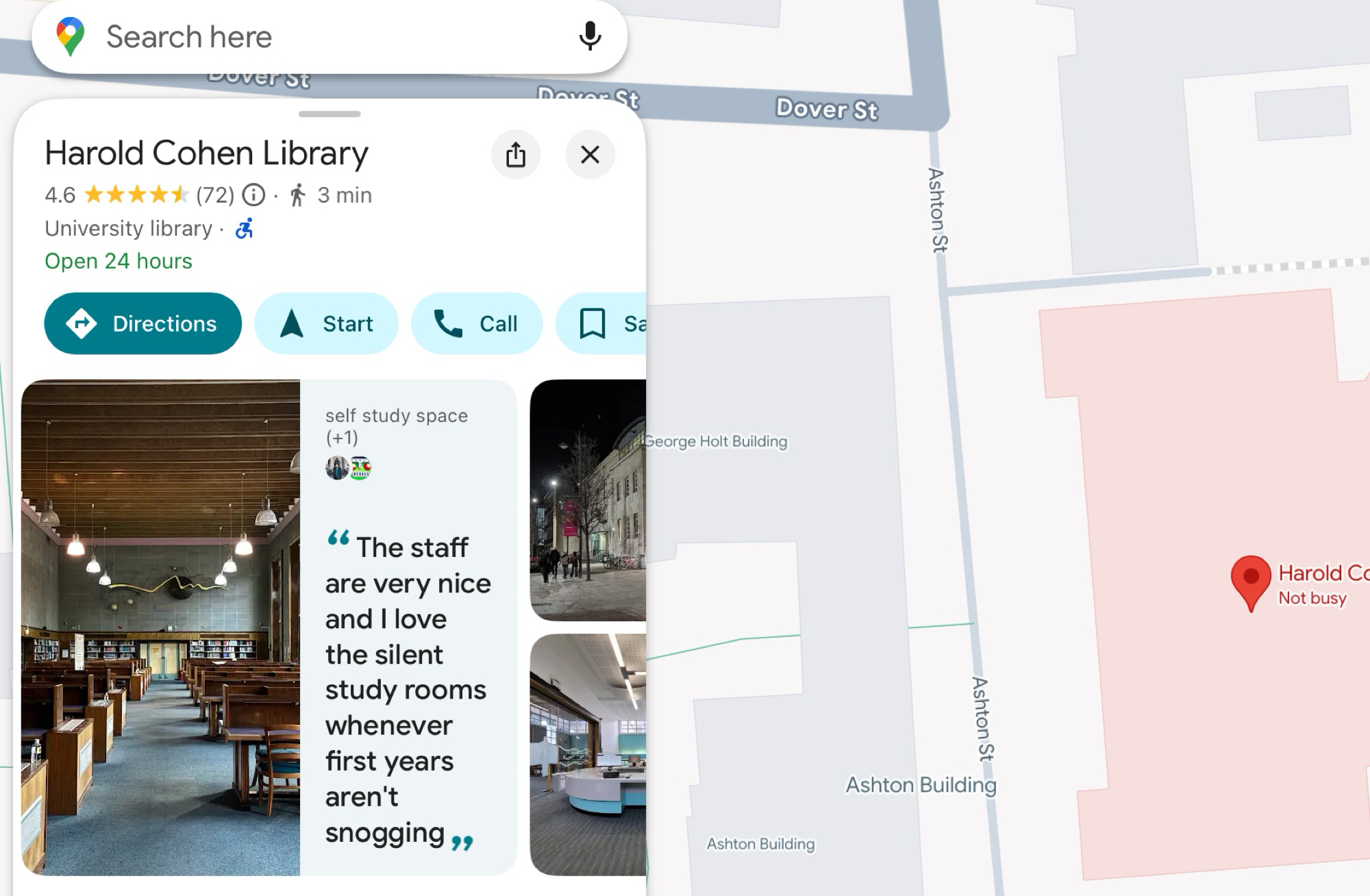Tap the walking time 3 min icon
This screenshot has height=896, width=1370.
[x=297, y=195]
